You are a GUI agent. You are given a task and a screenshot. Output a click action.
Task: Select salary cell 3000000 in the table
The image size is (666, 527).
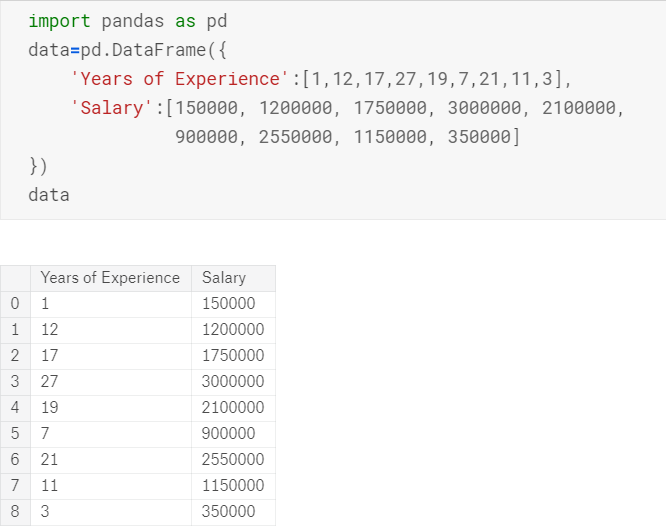233,382
